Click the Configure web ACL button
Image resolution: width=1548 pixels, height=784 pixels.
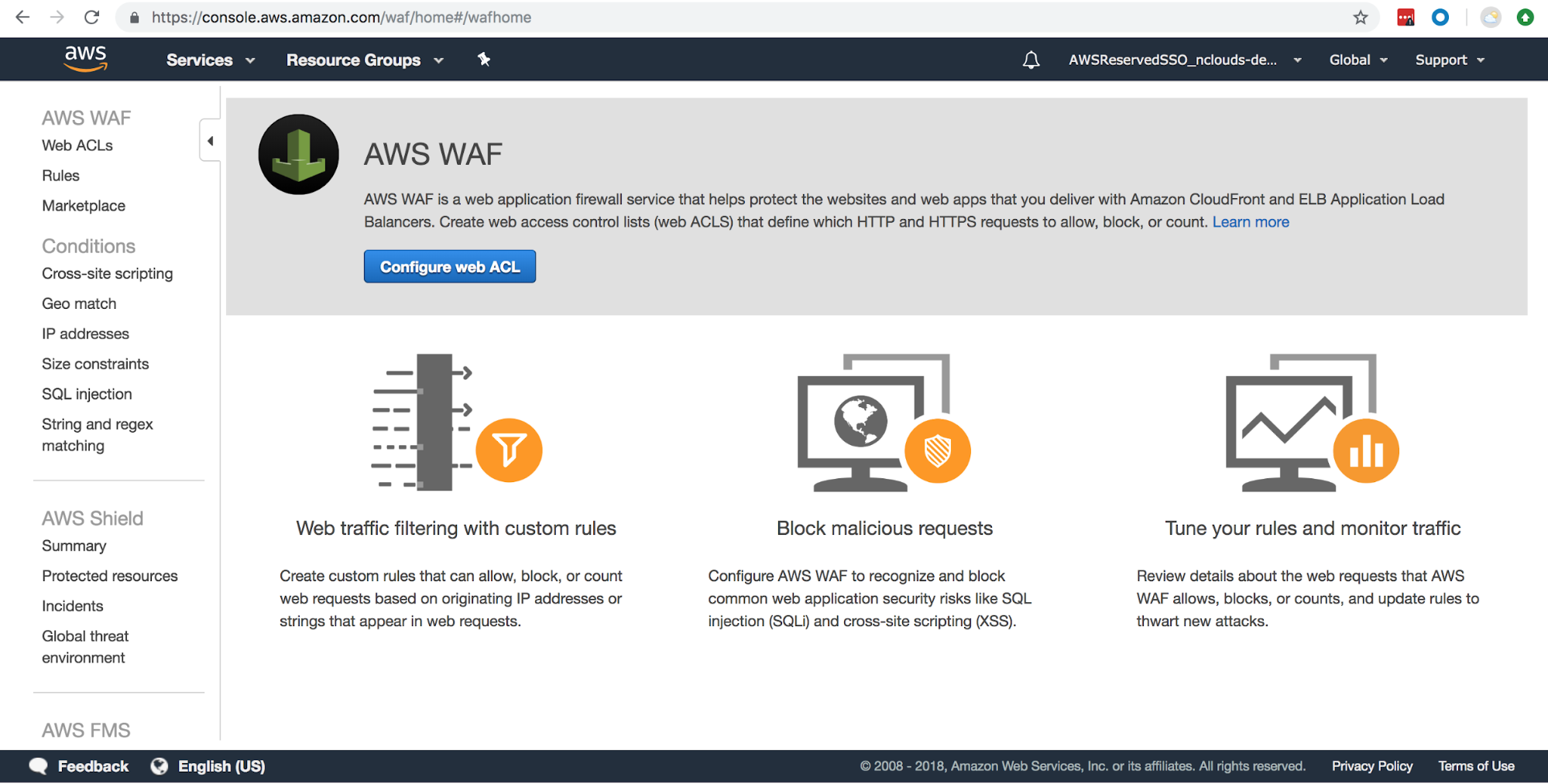449,266
